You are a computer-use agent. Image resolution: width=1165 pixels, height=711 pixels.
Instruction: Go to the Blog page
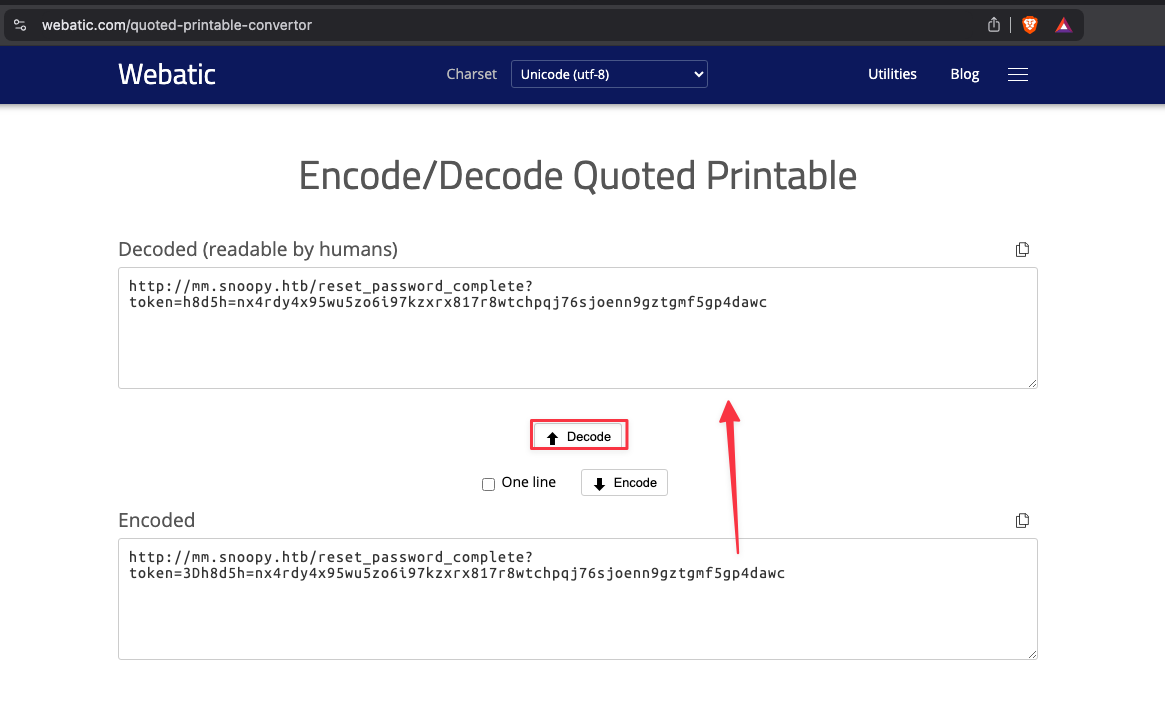[964, 74]
